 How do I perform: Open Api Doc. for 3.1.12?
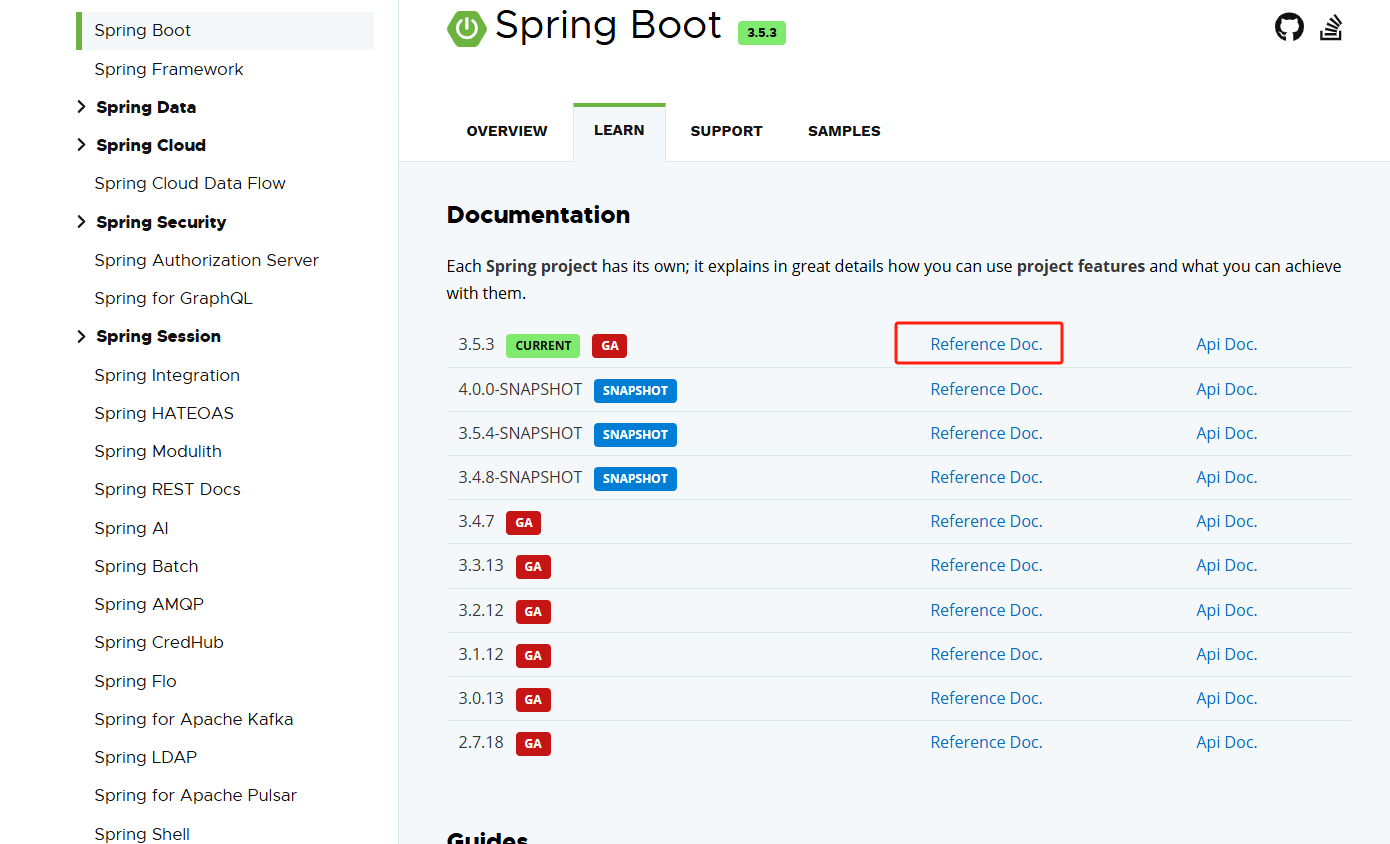coord(1227,654)
